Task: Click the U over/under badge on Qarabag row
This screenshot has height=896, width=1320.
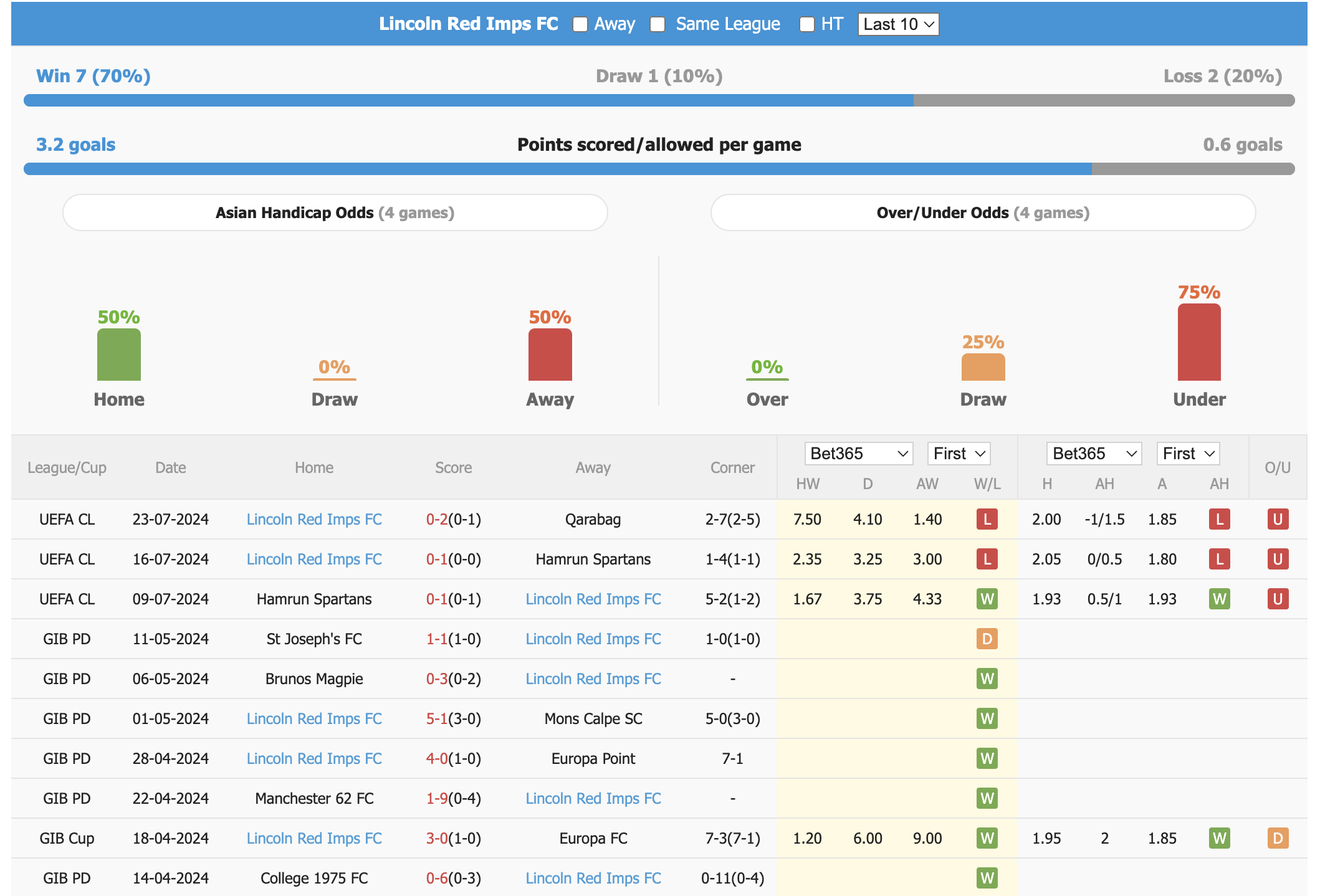Action: 1278,519
